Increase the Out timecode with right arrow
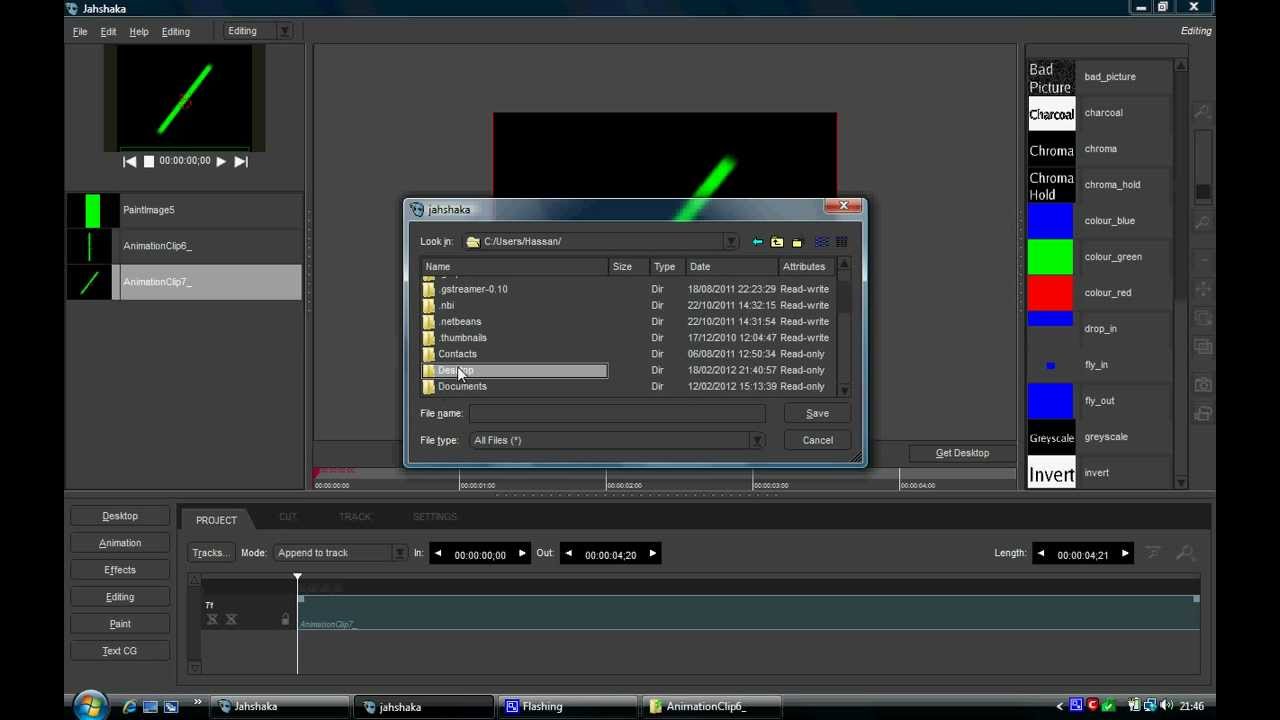The width and height of the screenshot is (1280, 720). tap(652, 553)
